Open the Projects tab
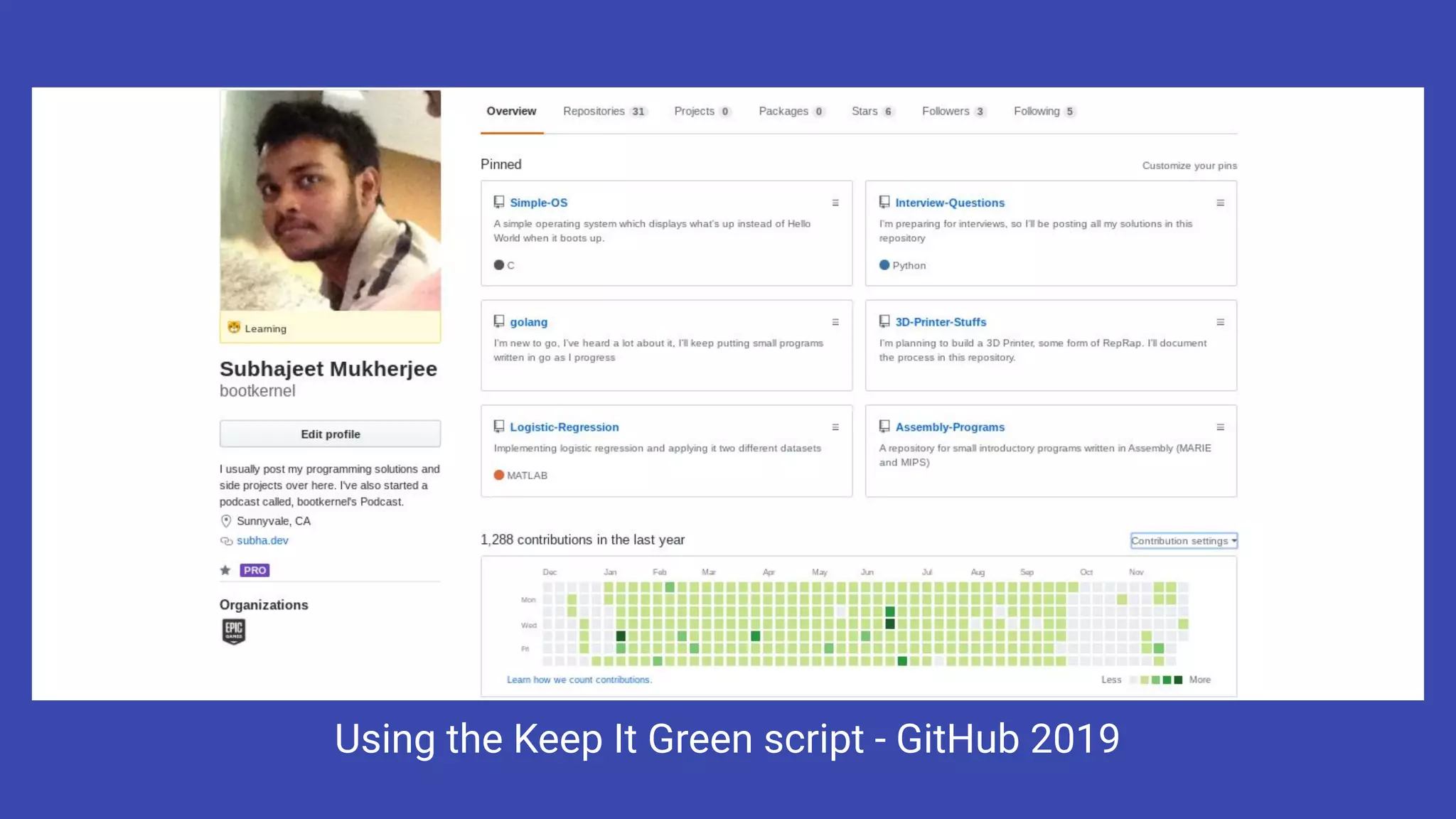 coord(702,111)
